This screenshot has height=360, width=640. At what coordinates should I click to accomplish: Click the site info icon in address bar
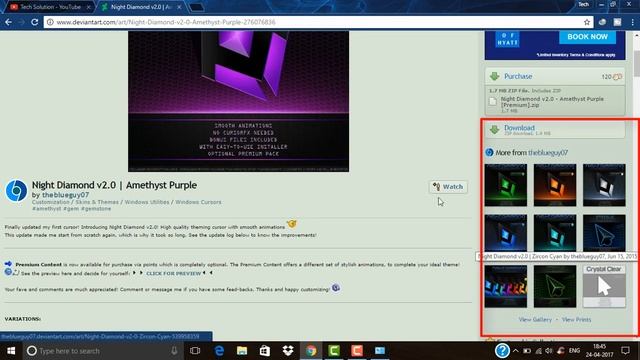[x=50, y=22]
